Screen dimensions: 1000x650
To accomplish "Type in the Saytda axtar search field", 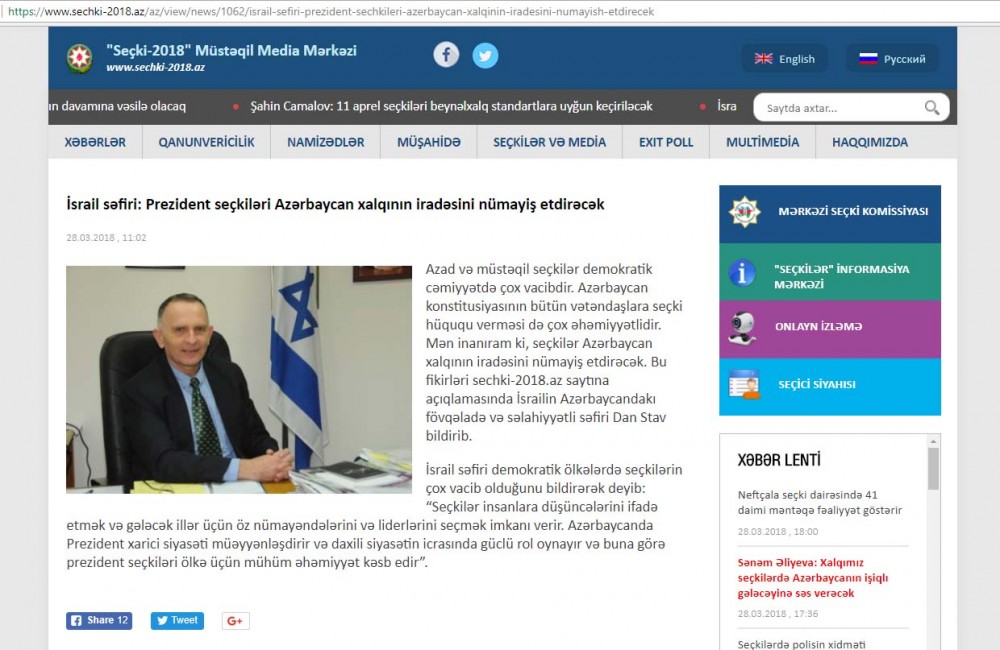I will click(837, 108).
